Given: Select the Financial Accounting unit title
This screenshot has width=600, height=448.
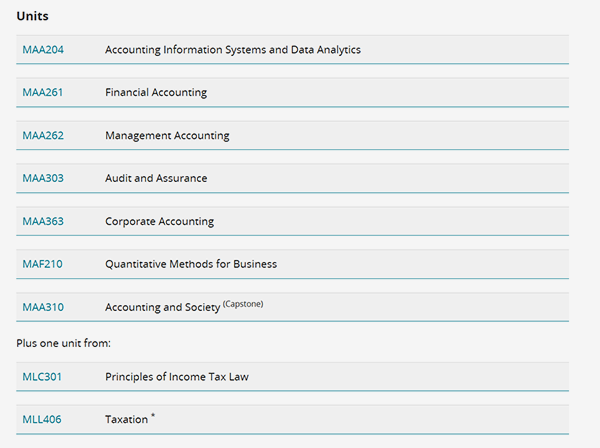Looking at the screenshot, I should point(156,93).
